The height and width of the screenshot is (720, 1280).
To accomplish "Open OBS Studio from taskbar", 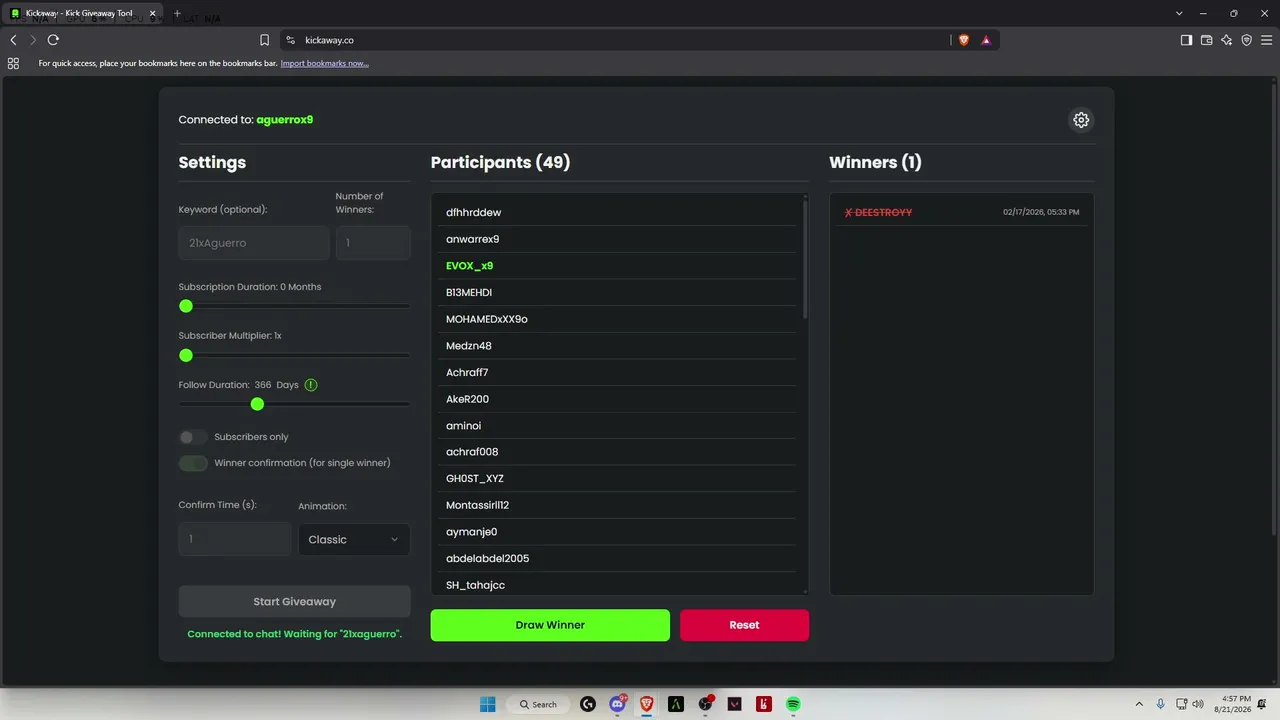I will tap(705, 704).
